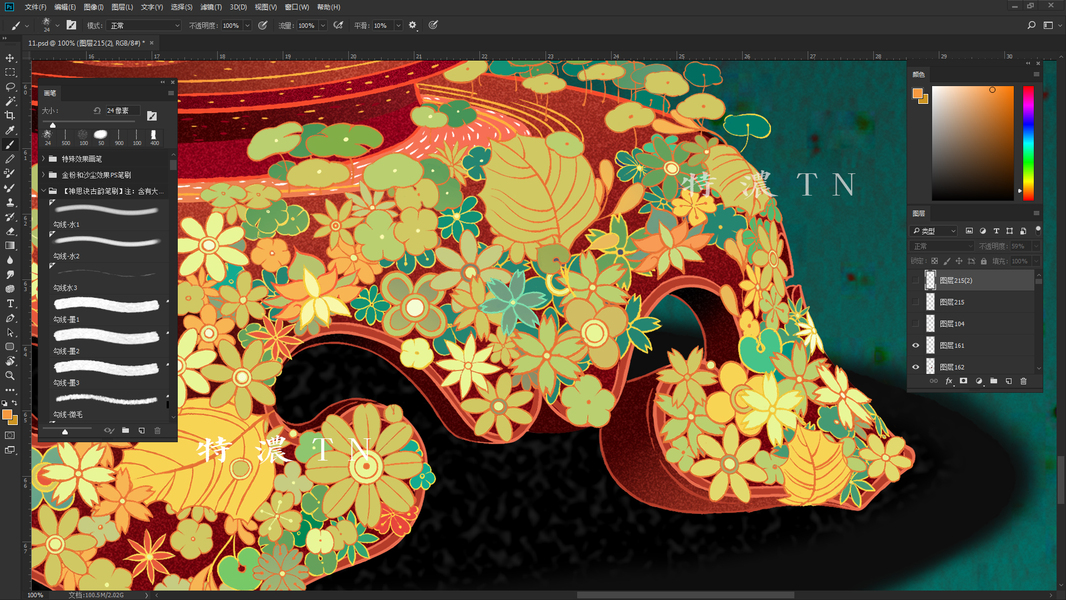Expand 特殊效果画笔 brush folder
Image resolution: width=1066 pixels, height=600 pixels.
point(44,158)
